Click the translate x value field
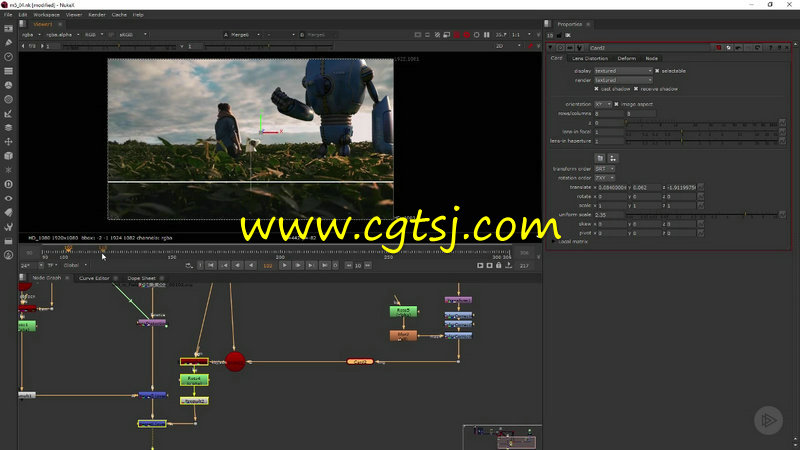The image size is (800, 450). (x=612, y=187)
